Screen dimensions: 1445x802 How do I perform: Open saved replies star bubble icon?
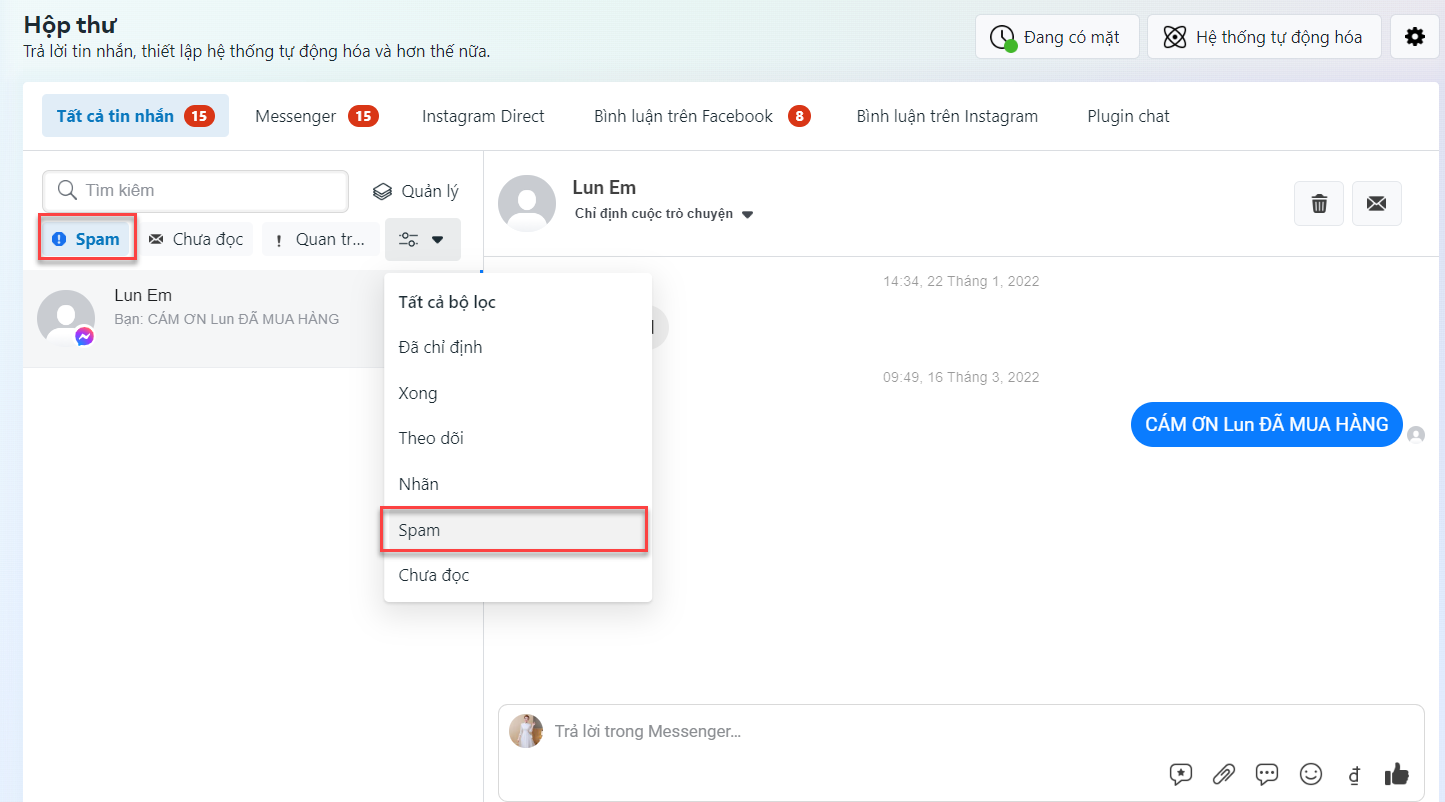click(1181, 774)
